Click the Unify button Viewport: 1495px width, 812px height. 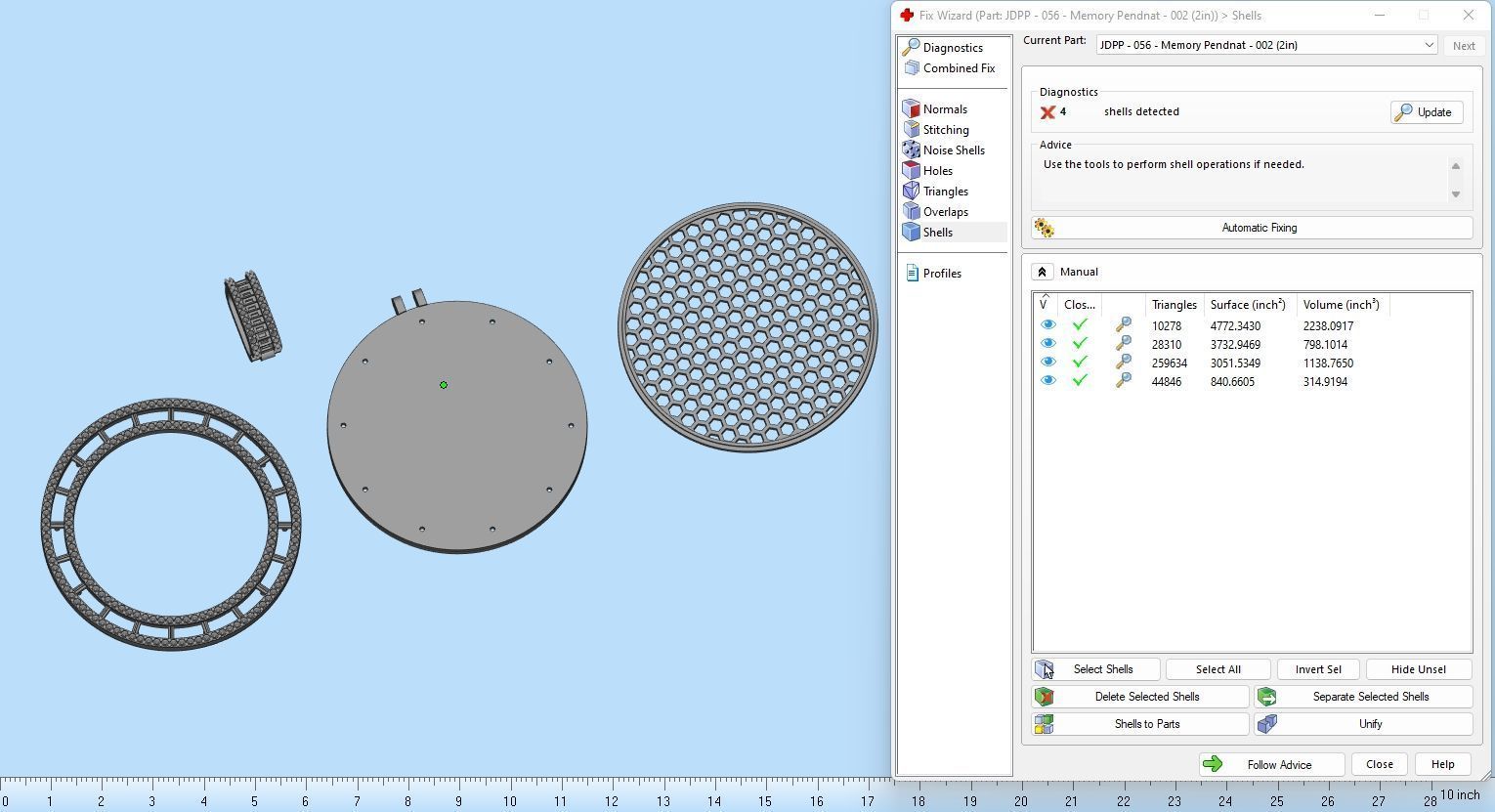click(x=1364, y=724)
